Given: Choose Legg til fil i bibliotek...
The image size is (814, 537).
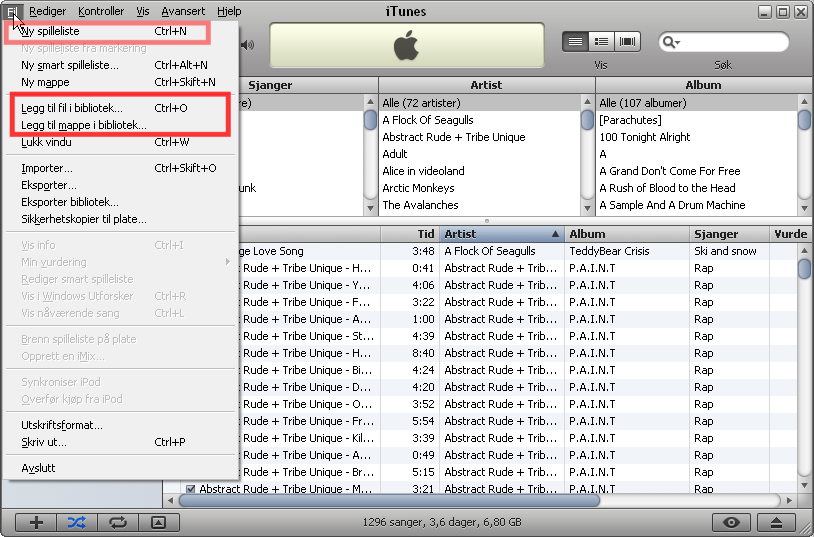Looking at the screenshot, I should (x=120, y=108).
